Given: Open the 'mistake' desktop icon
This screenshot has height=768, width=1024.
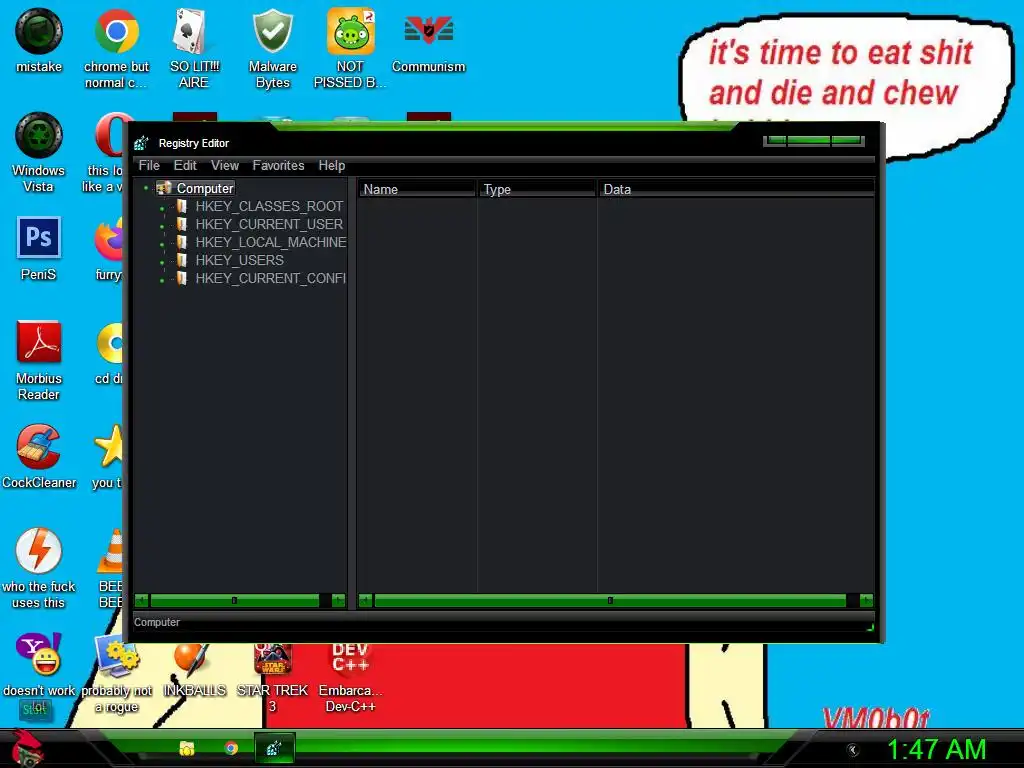Looking at the screenshot, I should point(39,40).
